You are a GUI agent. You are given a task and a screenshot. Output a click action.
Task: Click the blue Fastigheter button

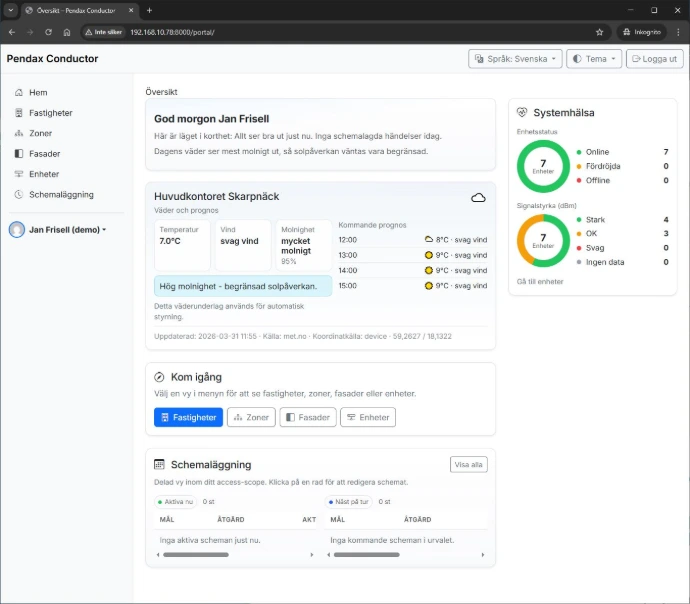tap(188, 417)
